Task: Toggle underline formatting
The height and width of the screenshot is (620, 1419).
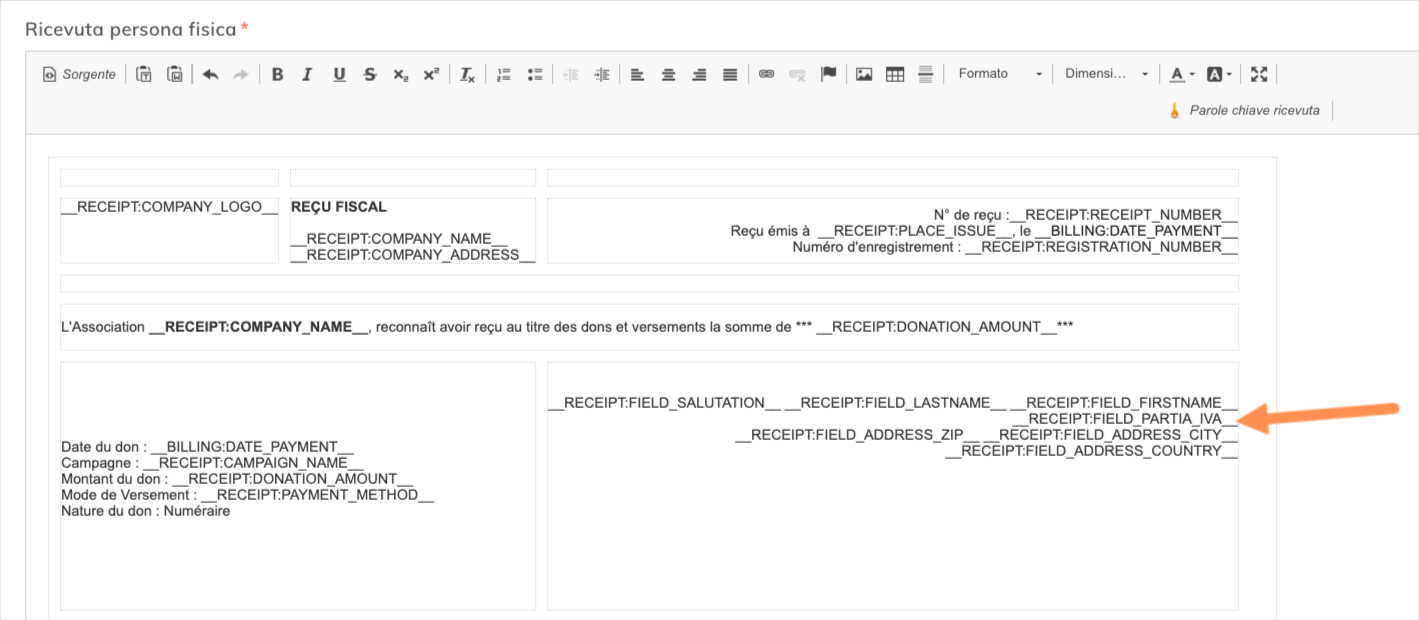Action: pyautogui.click(x=339, y=74)
